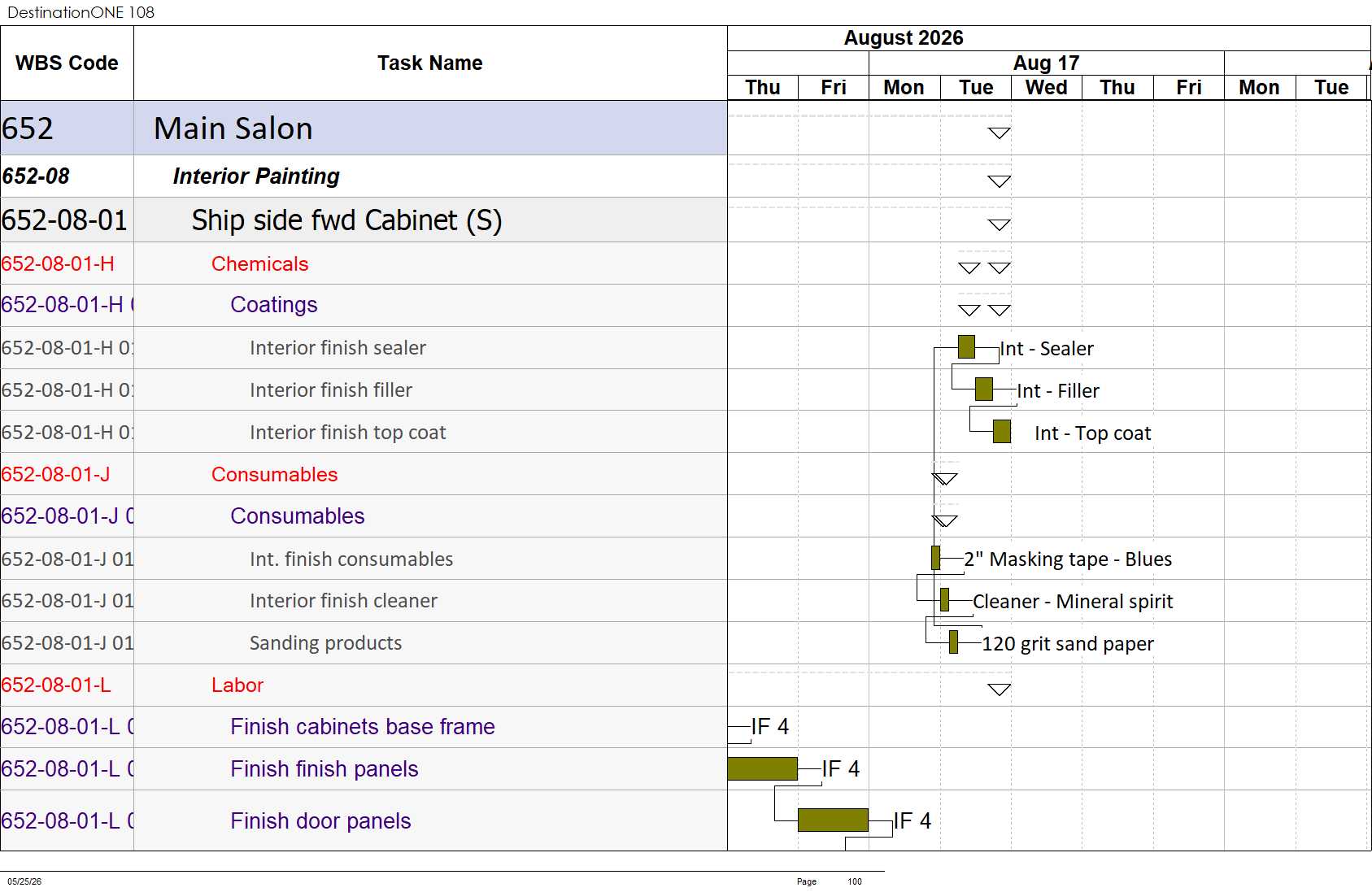This screenshot has width=1372, height=892.
Task: Select the purple Consumables sub-task row
Action: pyautogui.click(x=364, y=516)
